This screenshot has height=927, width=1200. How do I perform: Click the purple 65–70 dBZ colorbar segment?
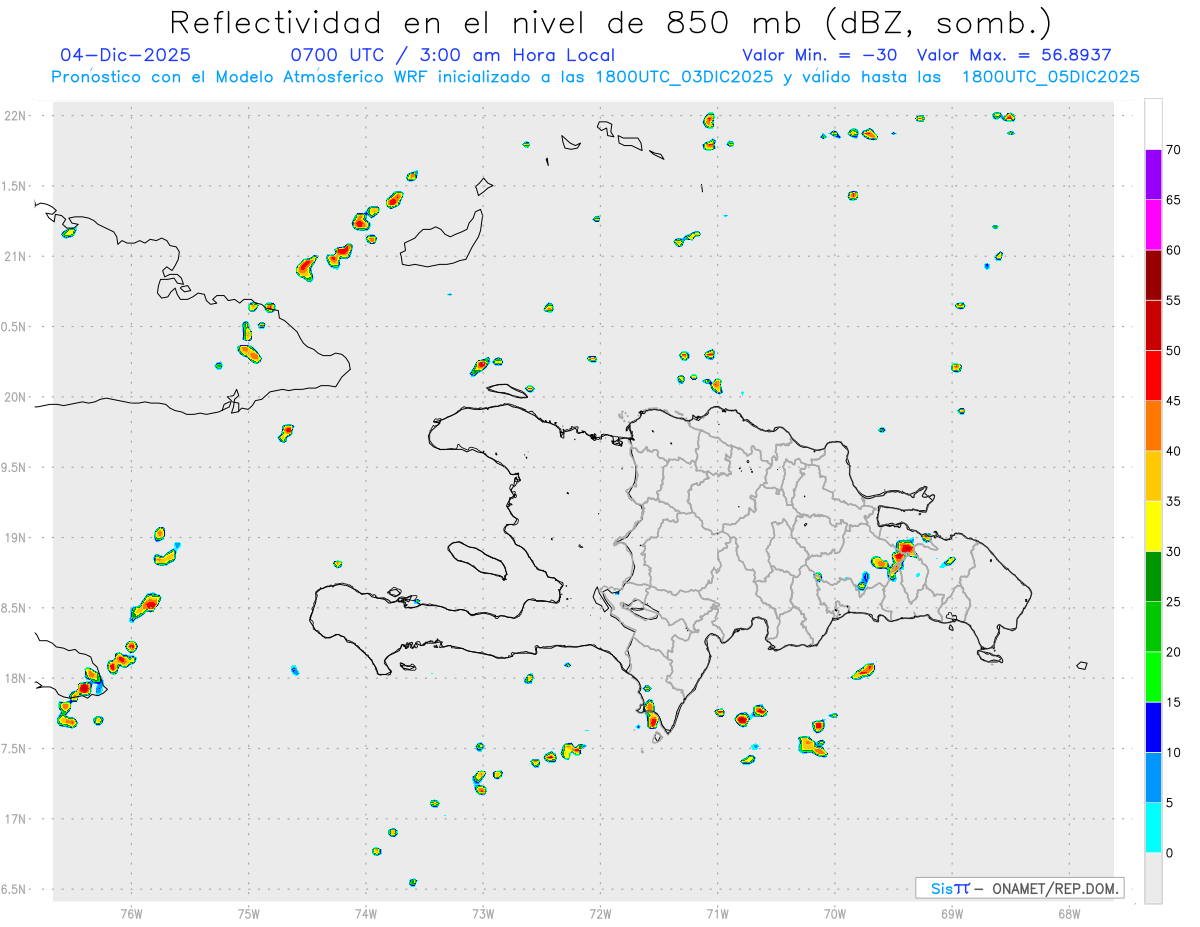click(x=1153, y=175)
